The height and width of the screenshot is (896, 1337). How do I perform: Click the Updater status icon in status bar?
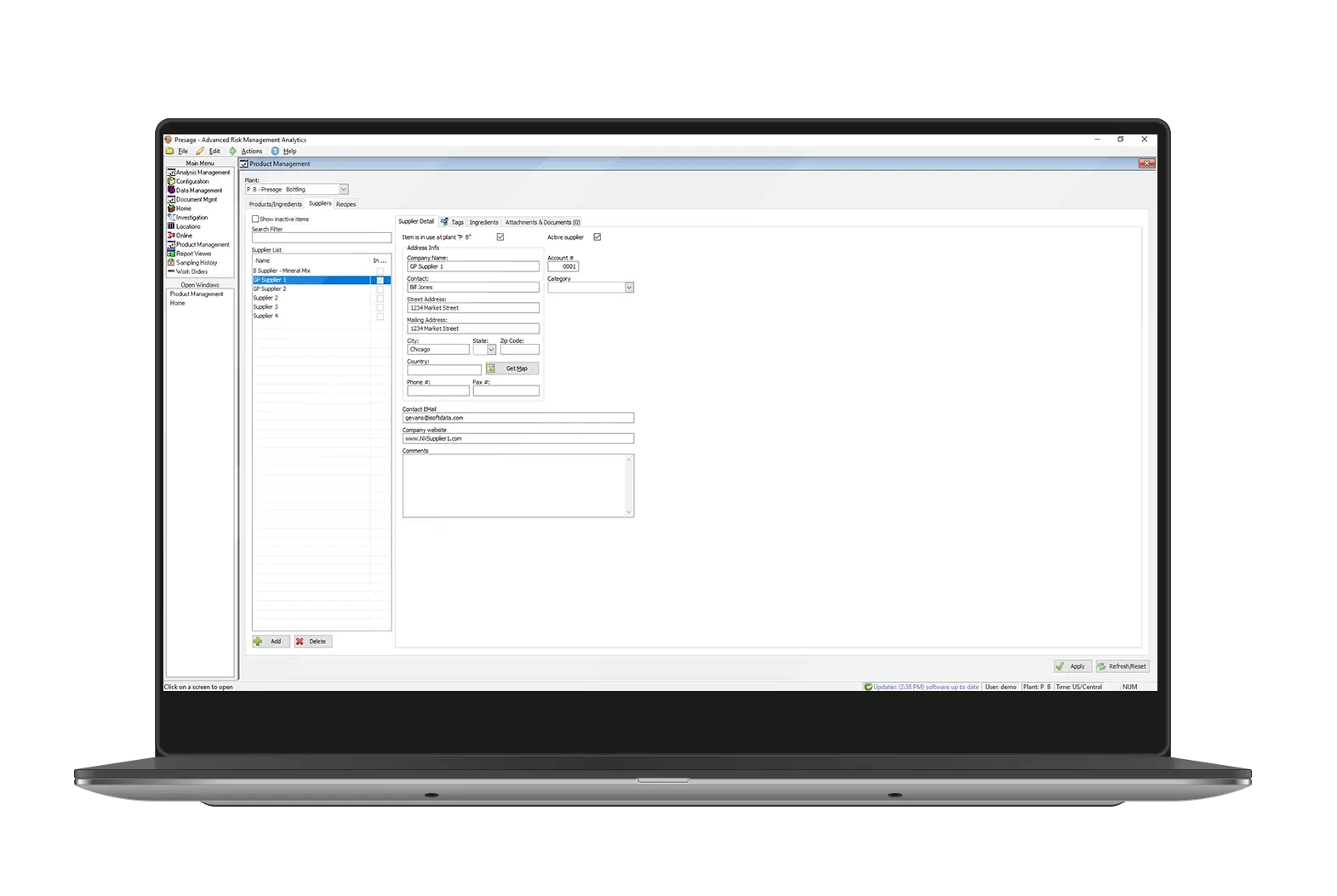(868, 687)
